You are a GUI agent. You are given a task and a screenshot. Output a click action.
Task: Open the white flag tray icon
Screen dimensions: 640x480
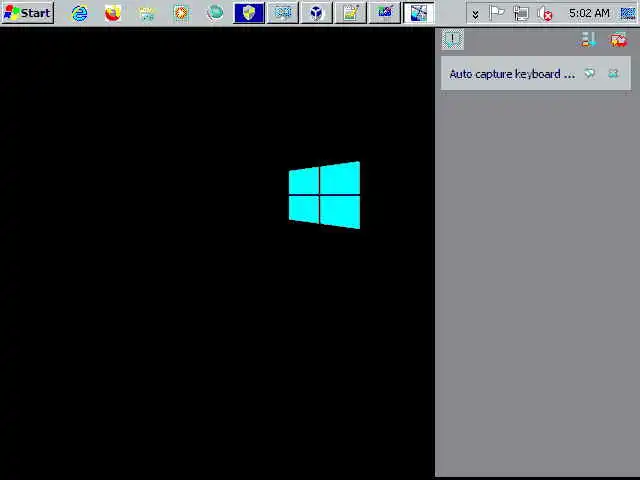click(496, 13)
